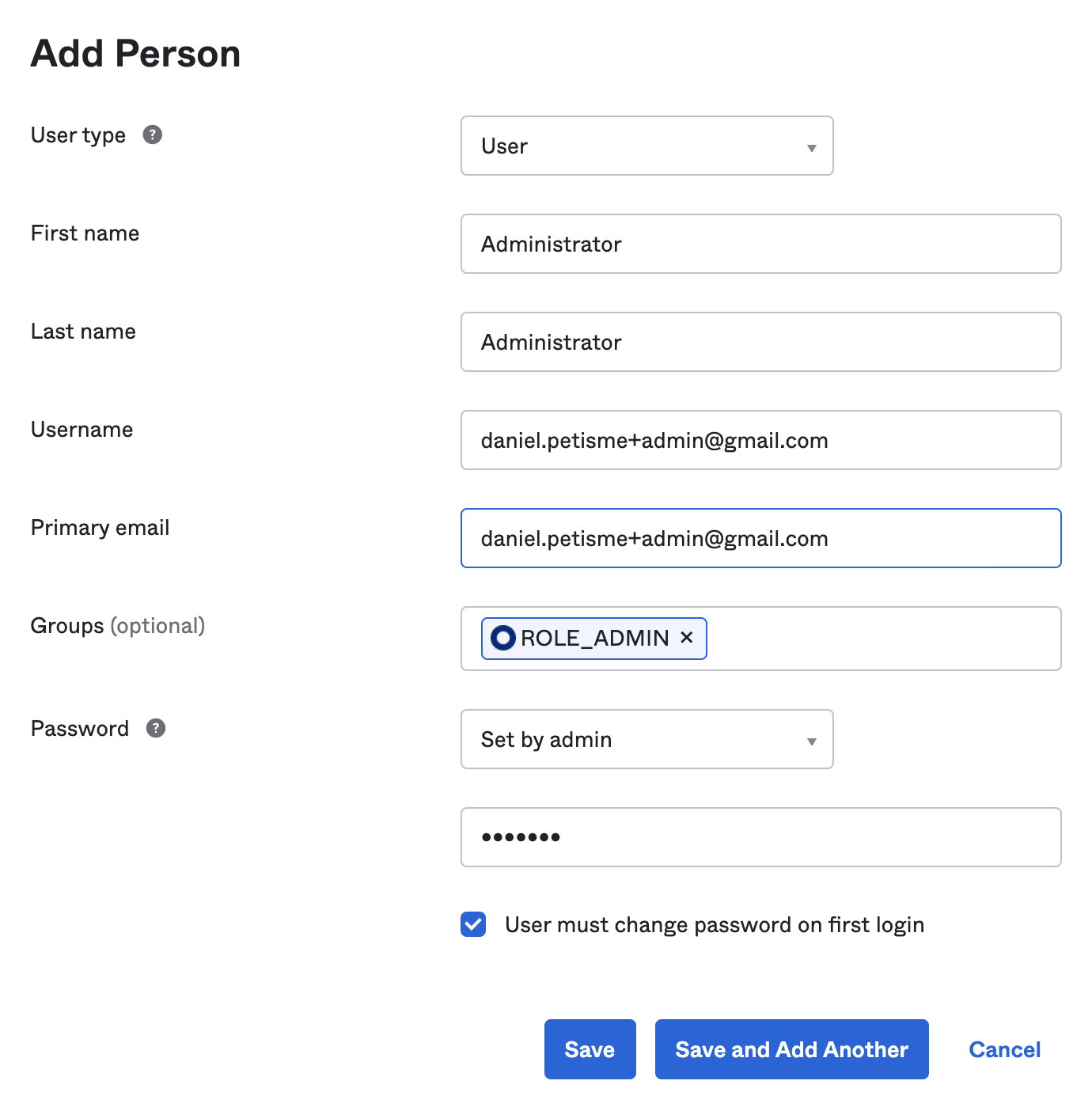Uncheck User must change password on first login
The width and height of the screenshot is (1092, 1111).
473,924
